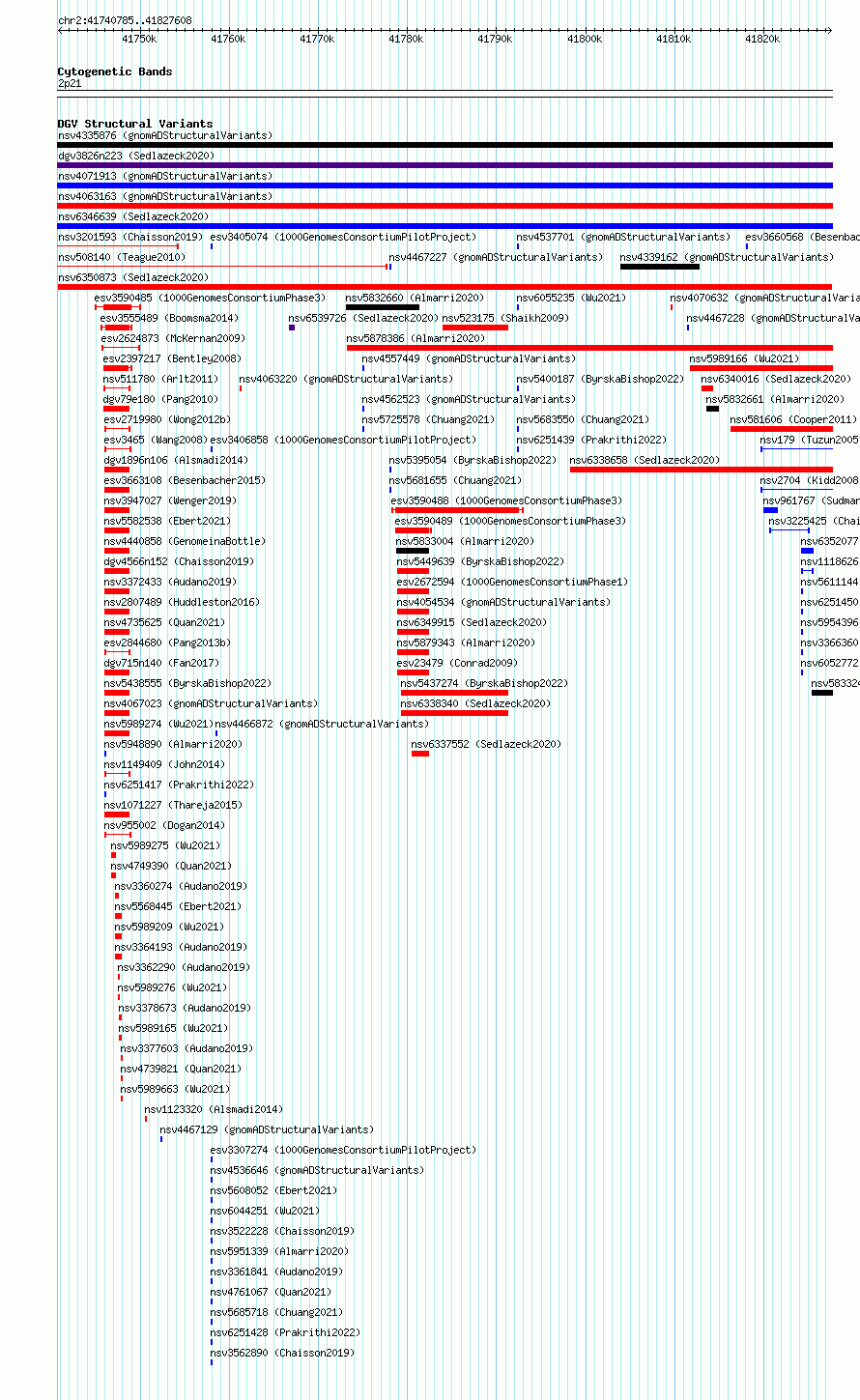Select variant nsv4466872 gnomAD label

(x=322, y=724)
